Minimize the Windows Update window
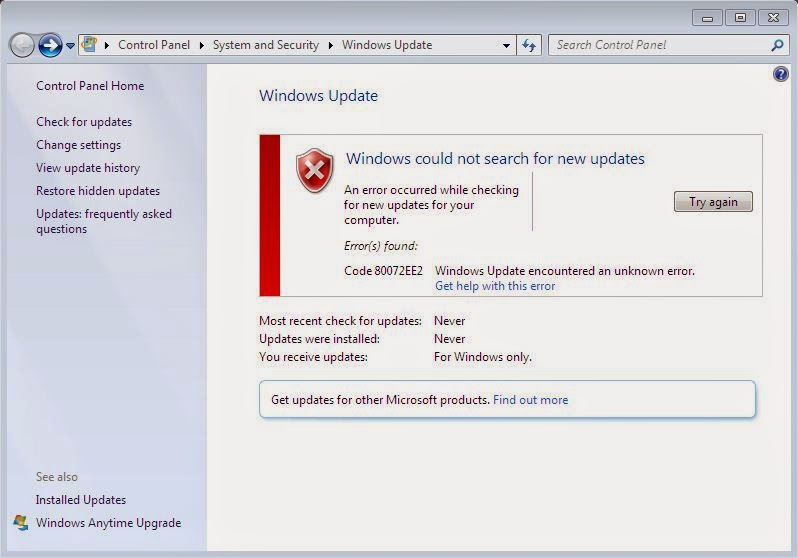 click(x=707, y=18)
